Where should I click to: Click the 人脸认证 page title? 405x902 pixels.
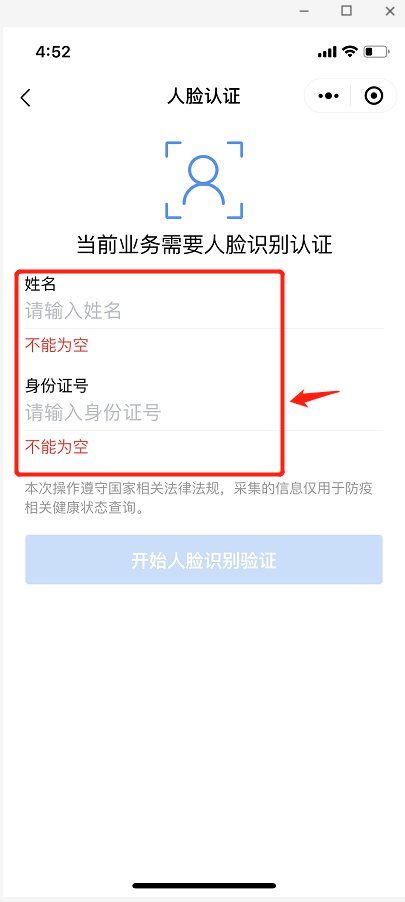203,95
